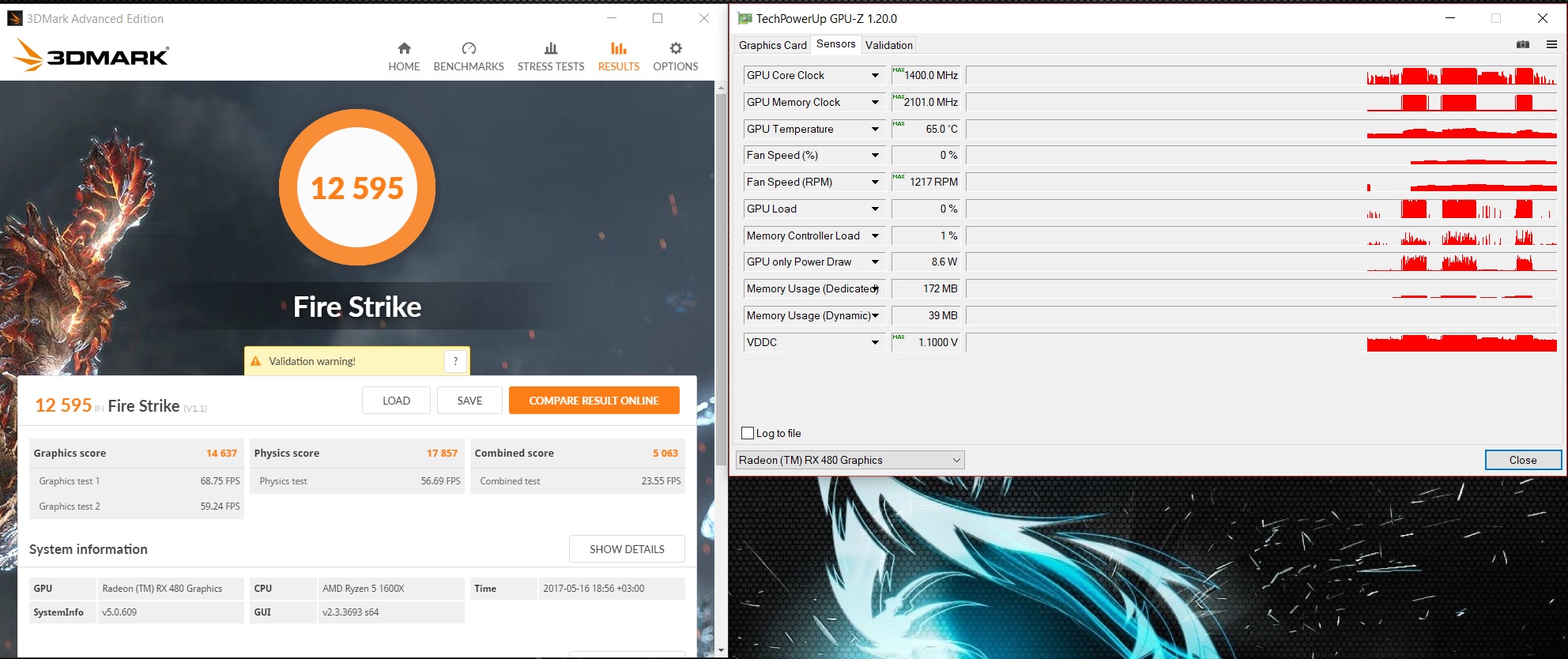This screenshot has width=1568, height=659.
Task: Expand GPU Core Clock sensor dropdown
Action: click(x=875, y=76)
